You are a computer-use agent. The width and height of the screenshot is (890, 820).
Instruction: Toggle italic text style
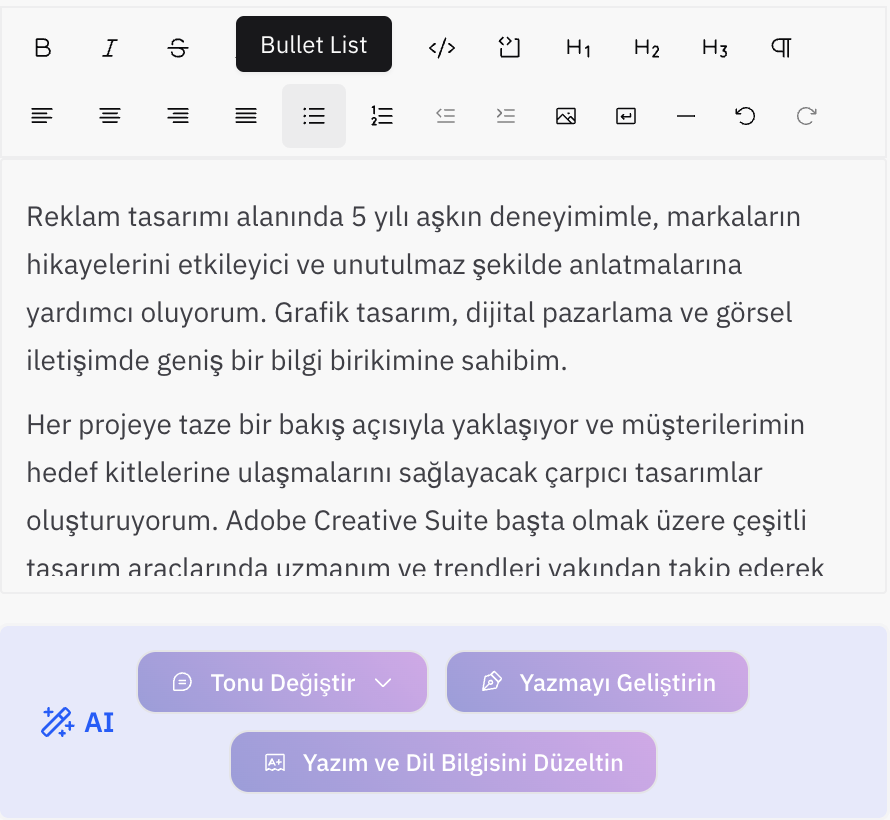110,47
